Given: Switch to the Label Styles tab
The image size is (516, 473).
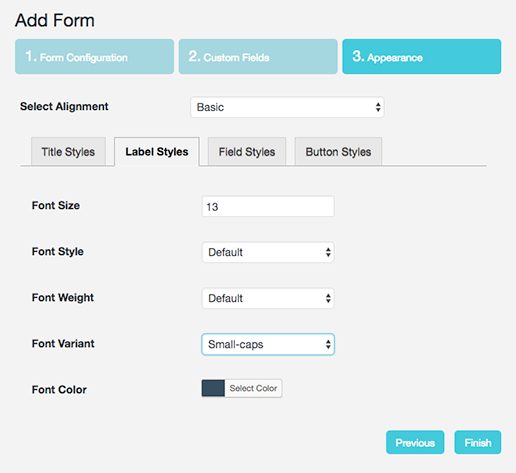Looking at the screenshot, I should 157,152.
